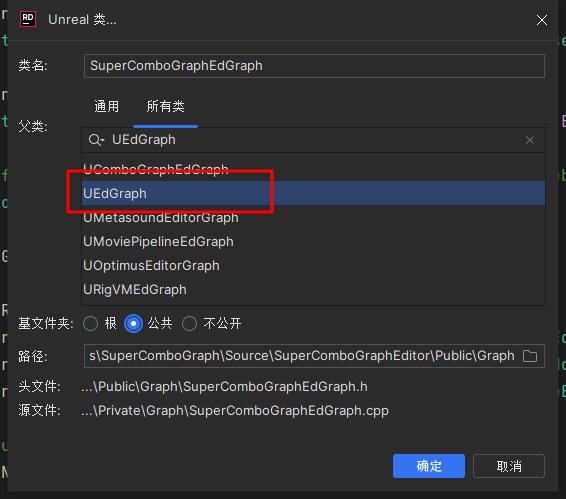Select the 根 base folder option
Screen dimensions: 566x499
click(91, 324)
